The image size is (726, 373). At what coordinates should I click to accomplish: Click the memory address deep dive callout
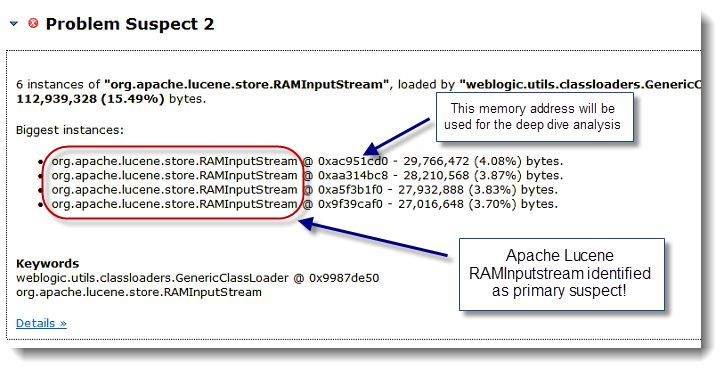coord(534,117)
